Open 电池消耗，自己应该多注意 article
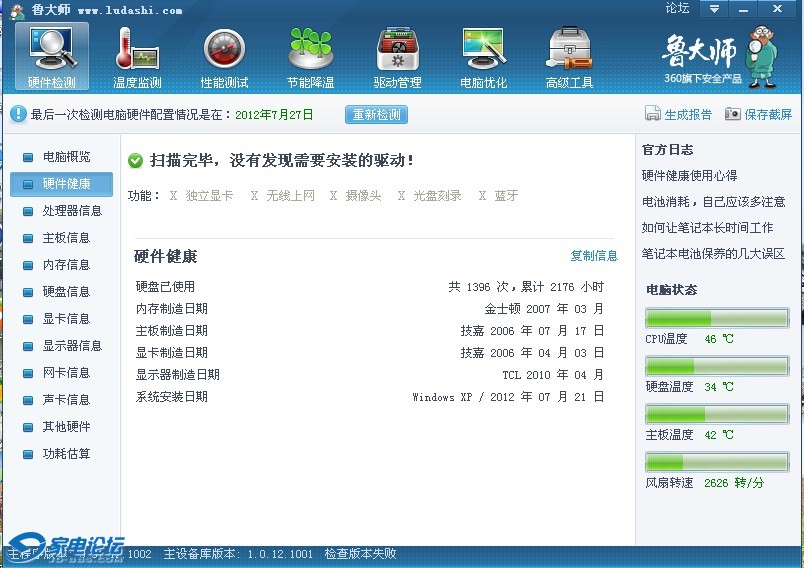 713,202
